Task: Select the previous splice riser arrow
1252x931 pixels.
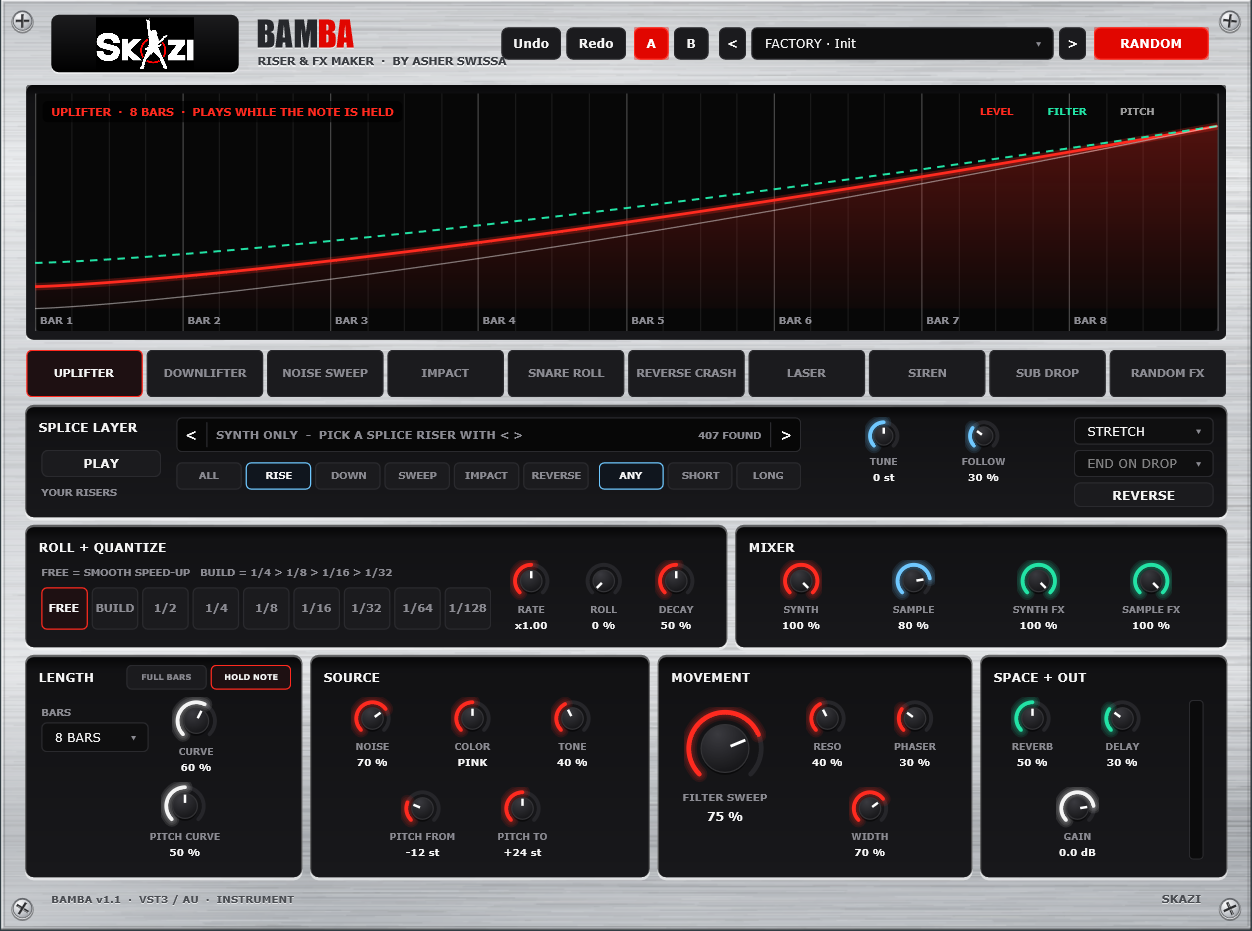Action: pos(192,435)
